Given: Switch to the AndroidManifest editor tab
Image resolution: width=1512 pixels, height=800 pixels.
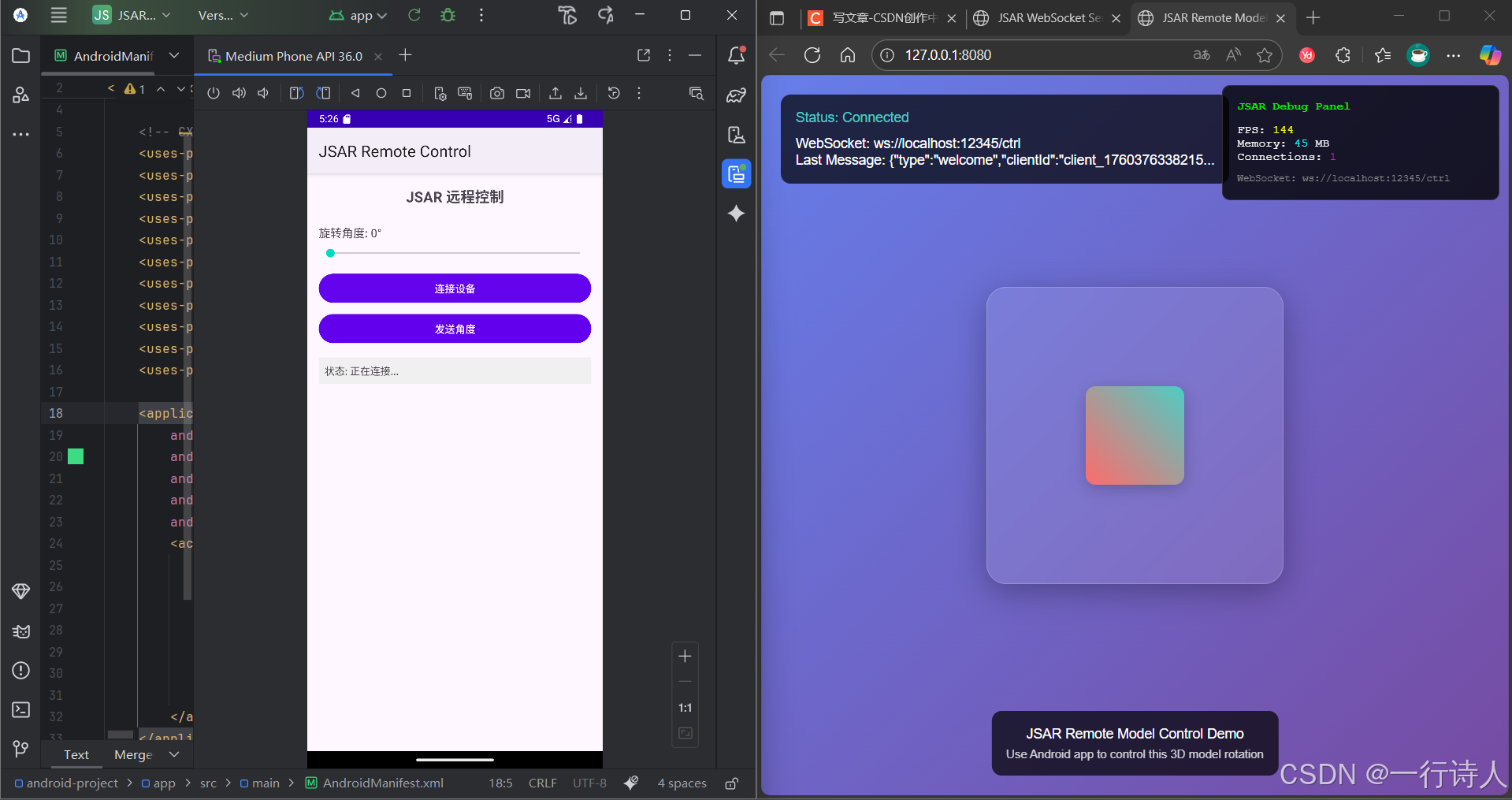Looking at the screenshot, I should (x=104, y=56).
